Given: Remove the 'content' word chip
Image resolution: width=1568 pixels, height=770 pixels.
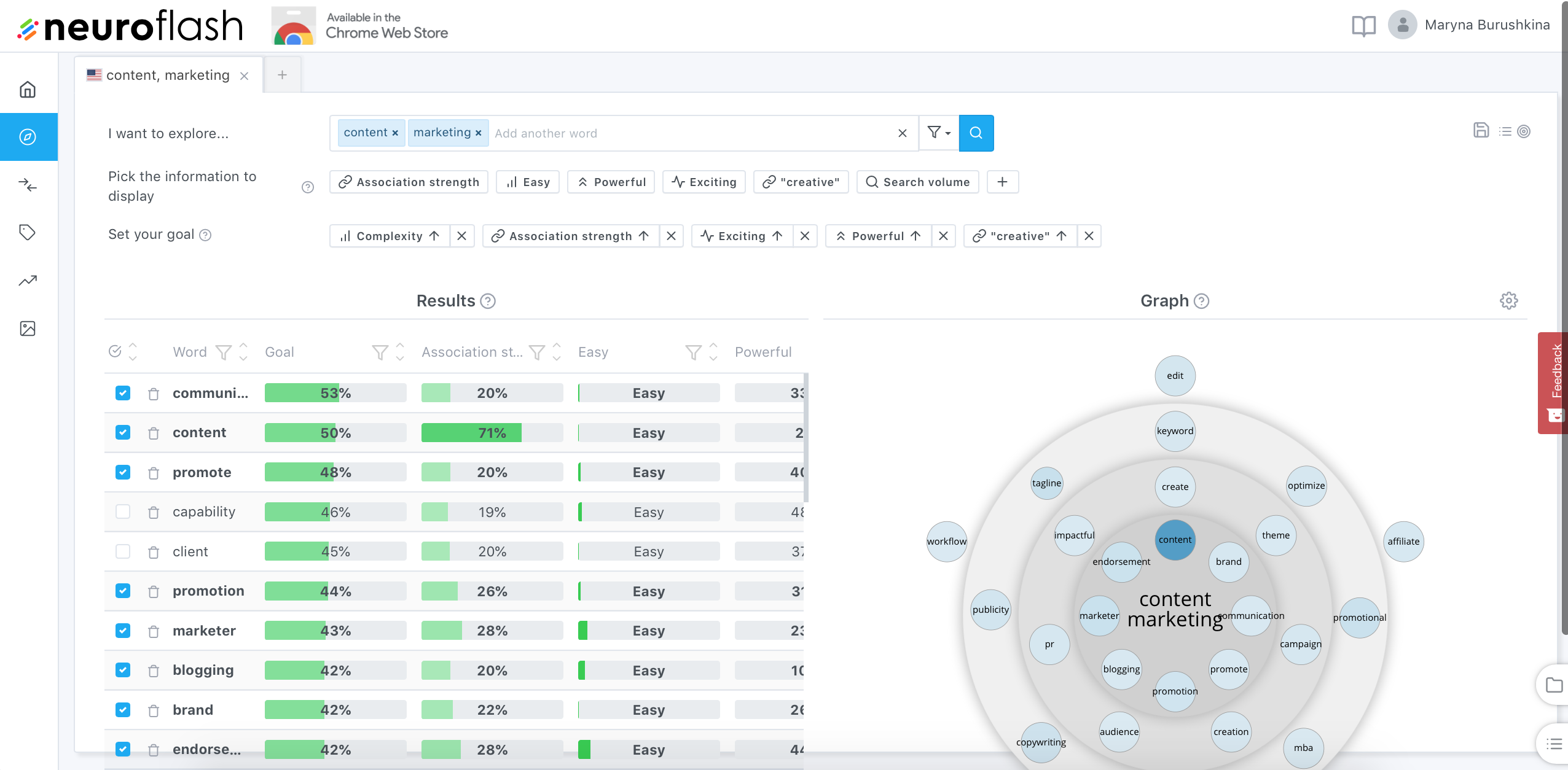Looking at the screenshot, I should [395, 133].
